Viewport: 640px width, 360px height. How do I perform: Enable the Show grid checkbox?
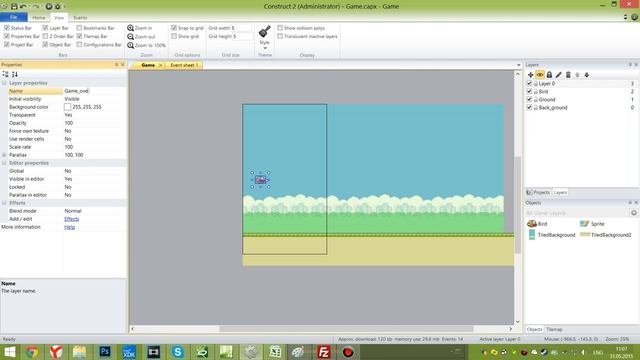click(174, 36)
